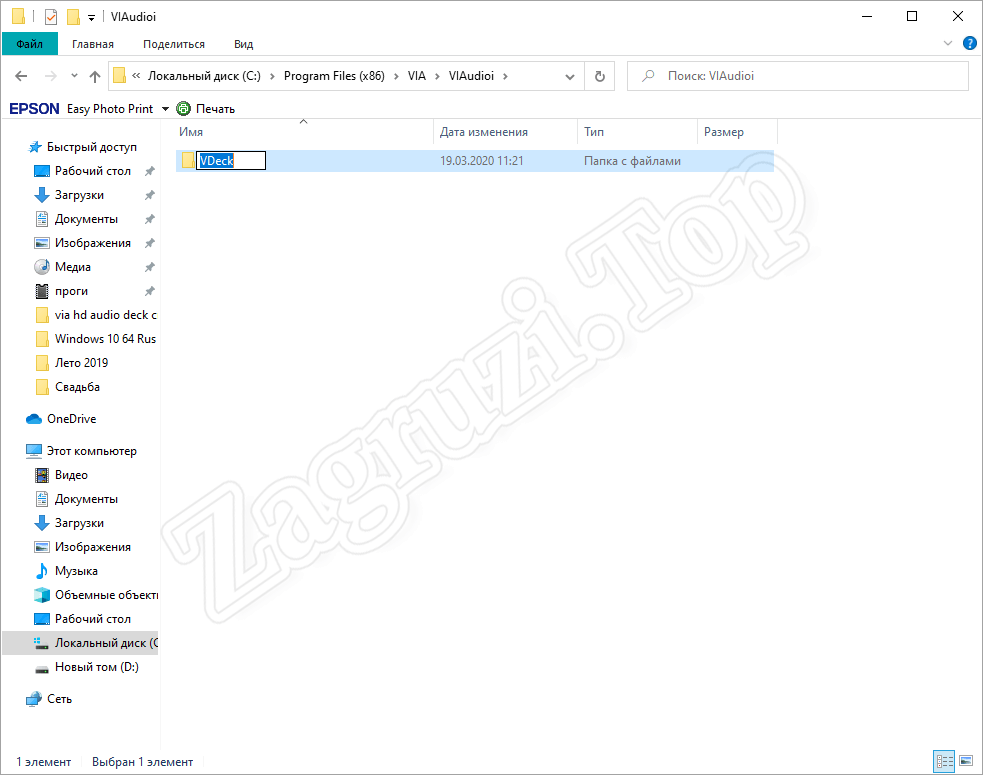The height and width of the screenshot is (775, 983).
Task: Switch to large thumbnails view layout
Action: pos(965,762)
